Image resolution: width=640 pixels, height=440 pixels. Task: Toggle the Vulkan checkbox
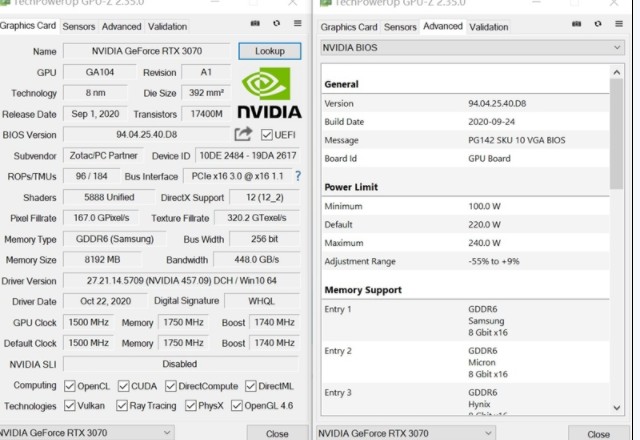pos(70,406)
